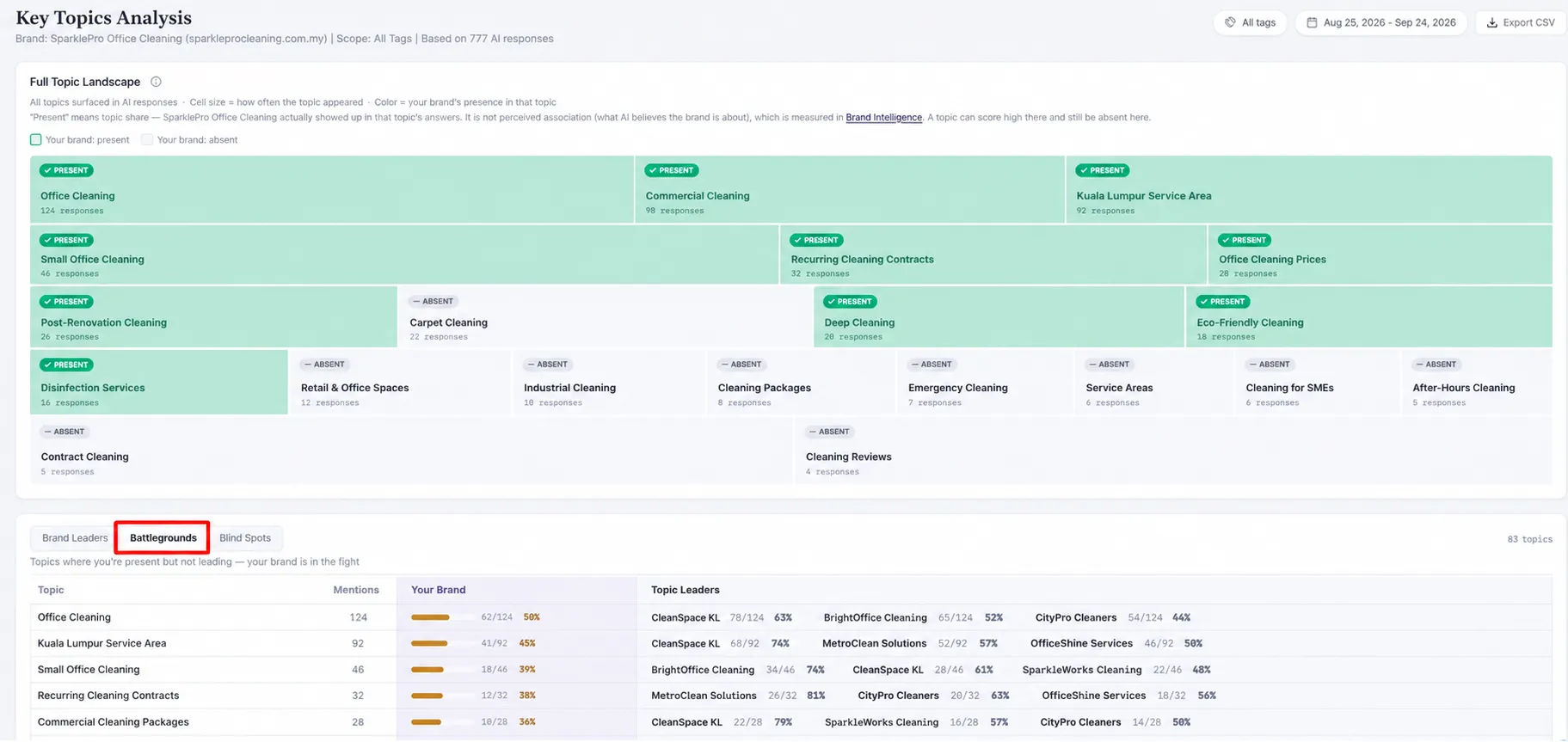This screenshot has height=742, width=1568.
Task: Click the info icon beside Full Topic Landscape
Action: point(156,82)
